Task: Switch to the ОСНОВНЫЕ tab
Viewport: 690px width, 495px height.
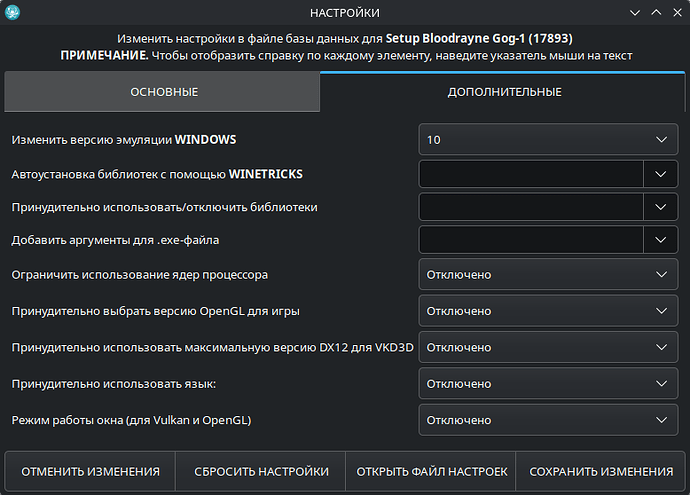Action: pyautogui.click(x=163, y=92)
